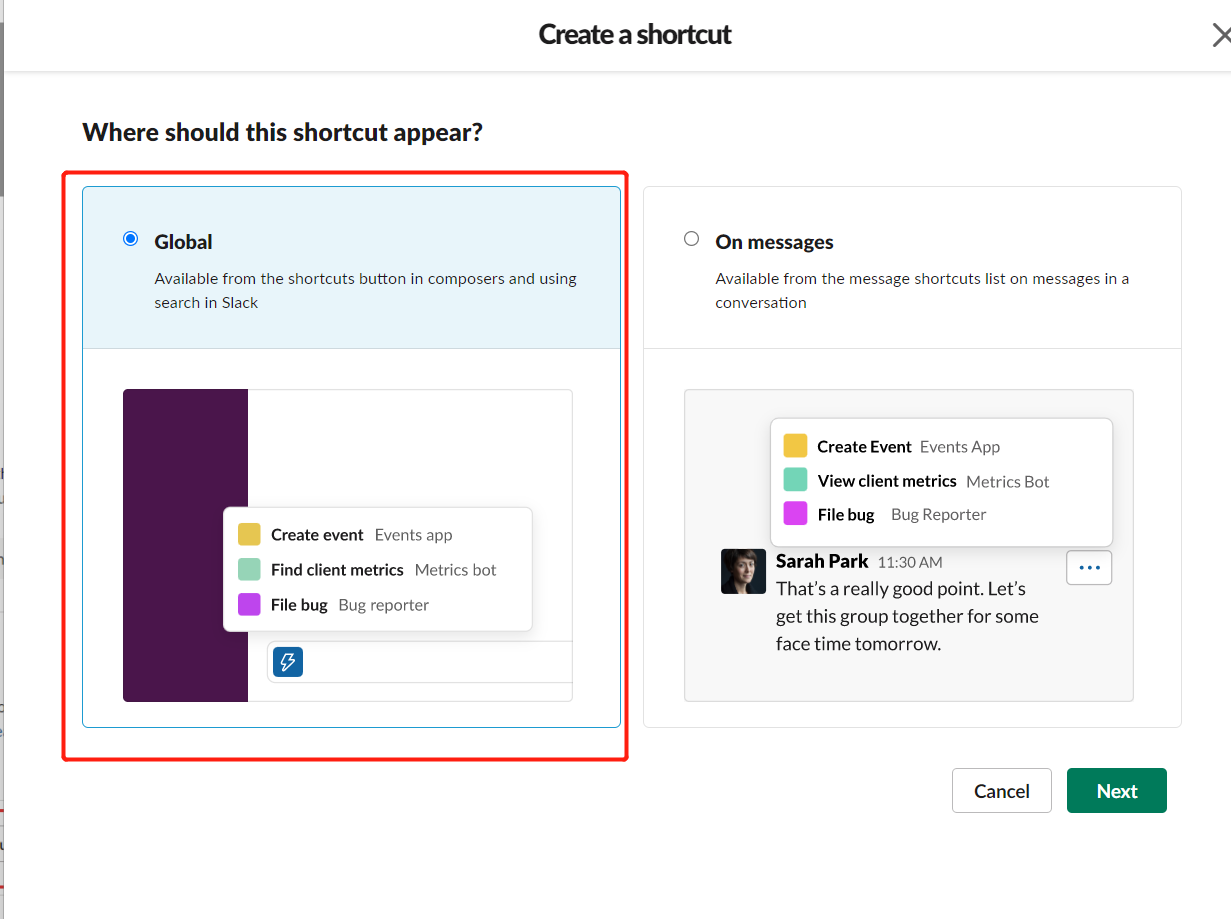The width and height of the screenshot is (1231, 919).
Task: Click the magenta File bug icon by Bug Reporter
Action: (x=795, y=514)
